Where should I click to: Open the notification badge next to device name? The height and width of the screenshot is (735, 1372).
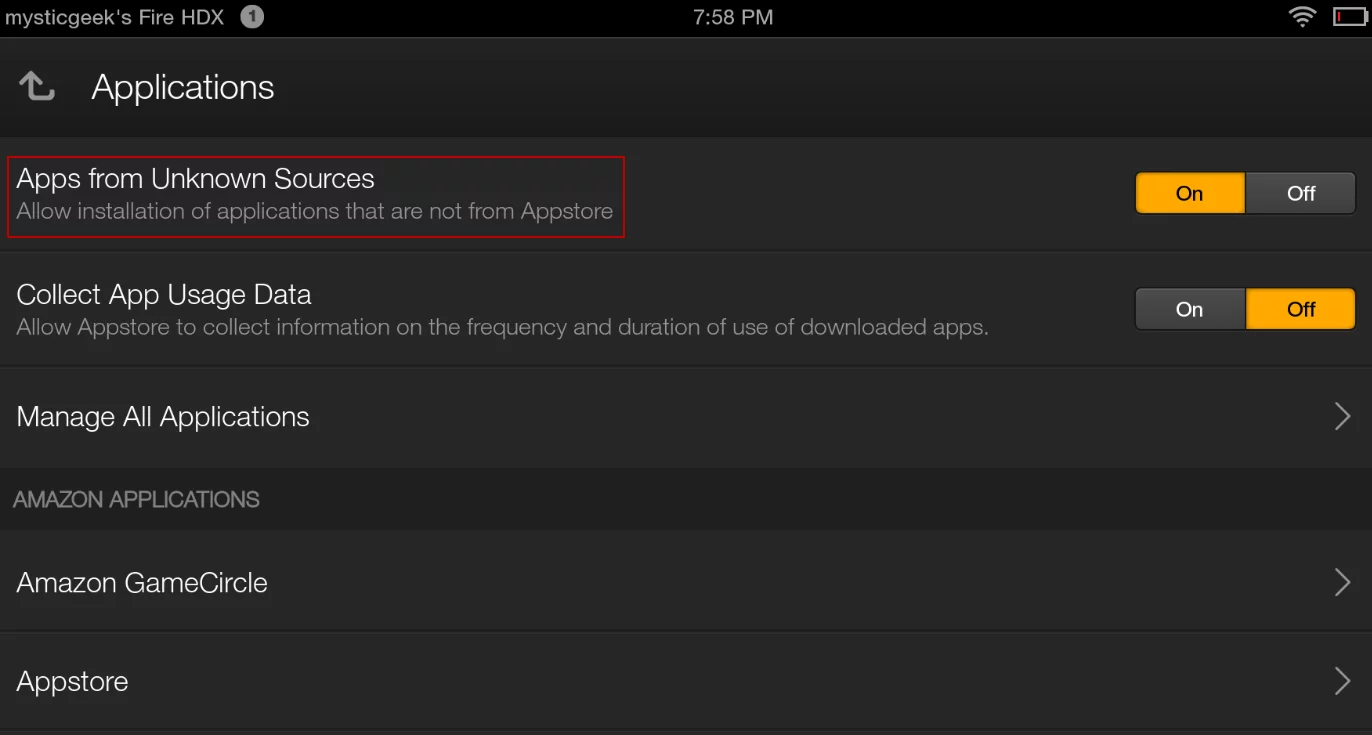[x=251, y=16]
